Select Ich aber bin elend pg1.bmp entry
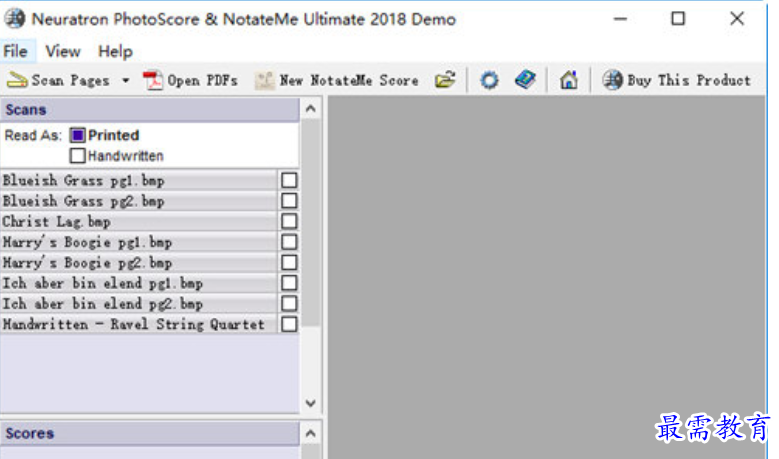The height and width of the screenshot is (459, 779). click(139, 283)
